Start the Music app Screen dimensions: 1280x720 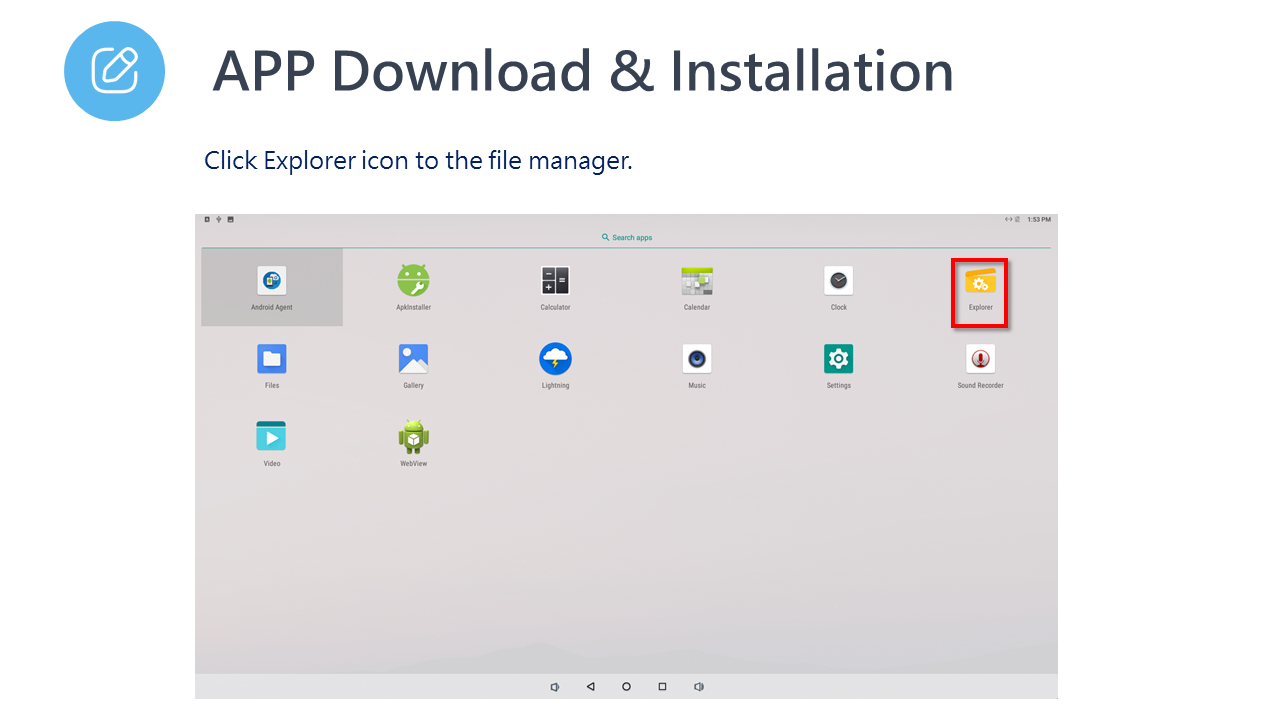pos(697,359)
